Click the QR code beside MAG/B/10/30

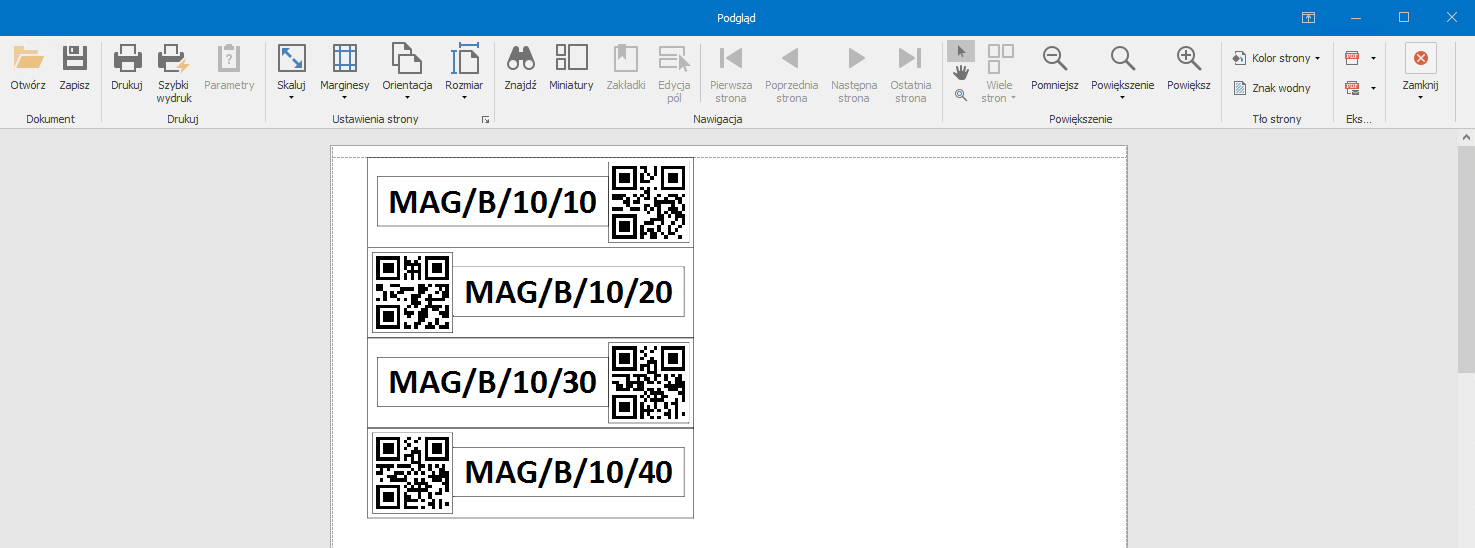pos(649,382)
